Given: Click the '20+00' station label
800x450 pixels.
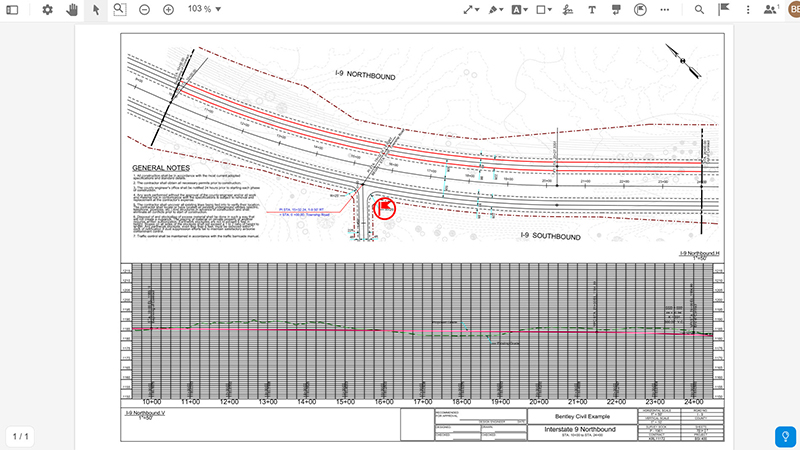Looking at the screenshot, I should pyautogui.click(x=539, y=402).
